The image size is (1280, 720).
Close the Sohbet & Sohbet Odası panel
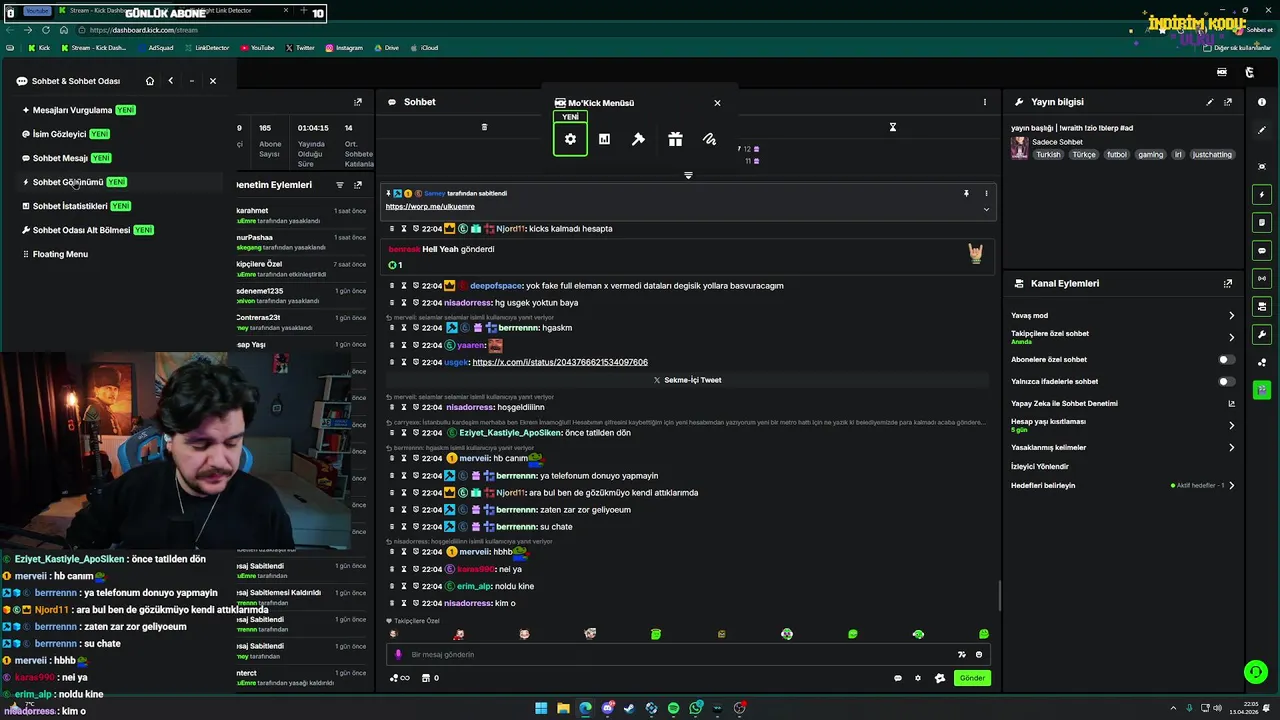[212, 81]
